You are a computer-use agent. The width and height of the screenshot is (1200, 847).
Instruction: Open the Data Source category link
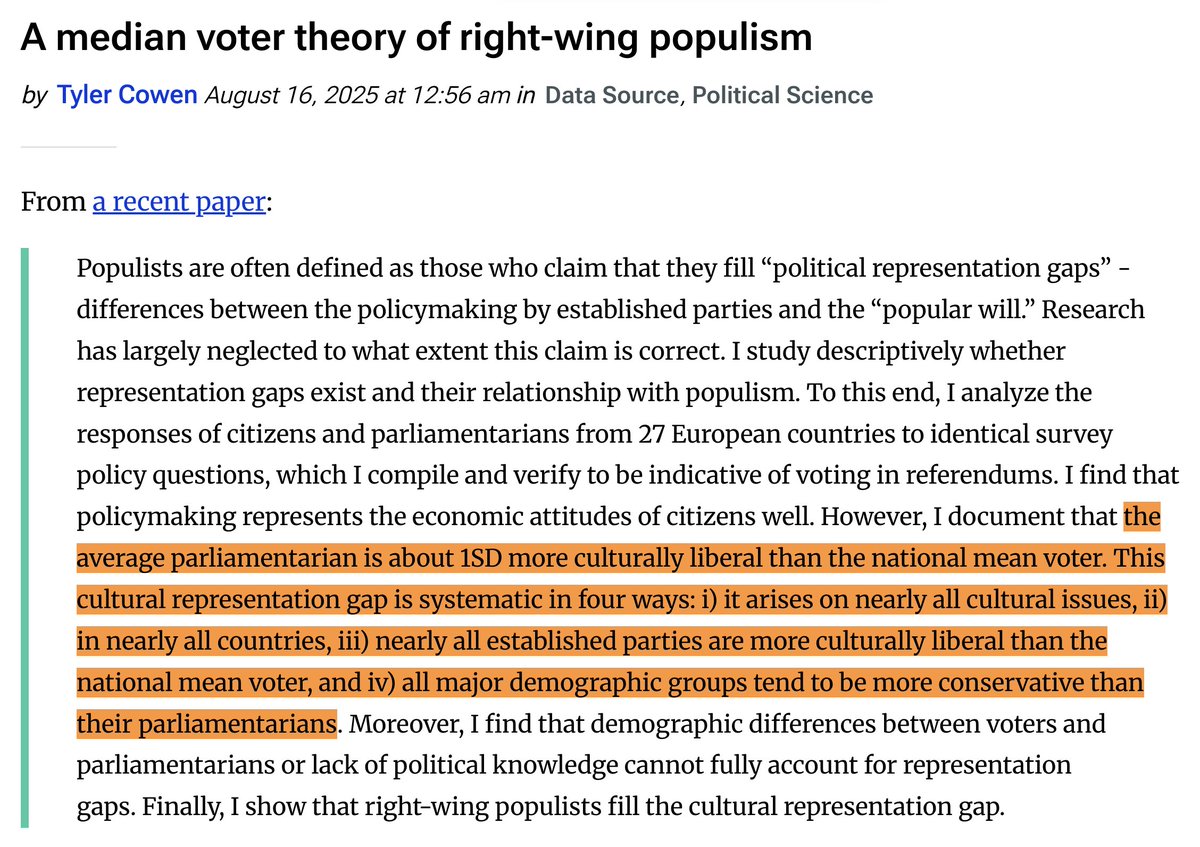[x=611, y=95]
